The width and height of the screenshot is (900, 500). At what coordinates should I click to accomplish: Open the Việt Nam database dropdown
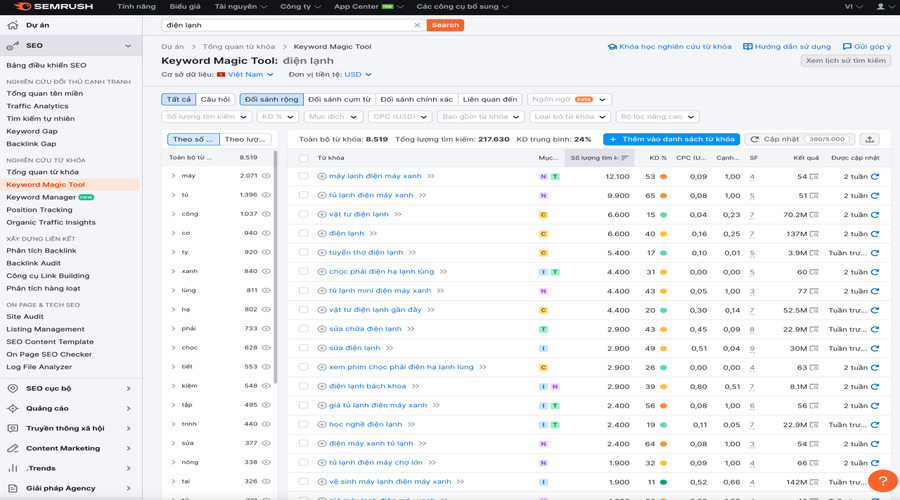[245, 74]
